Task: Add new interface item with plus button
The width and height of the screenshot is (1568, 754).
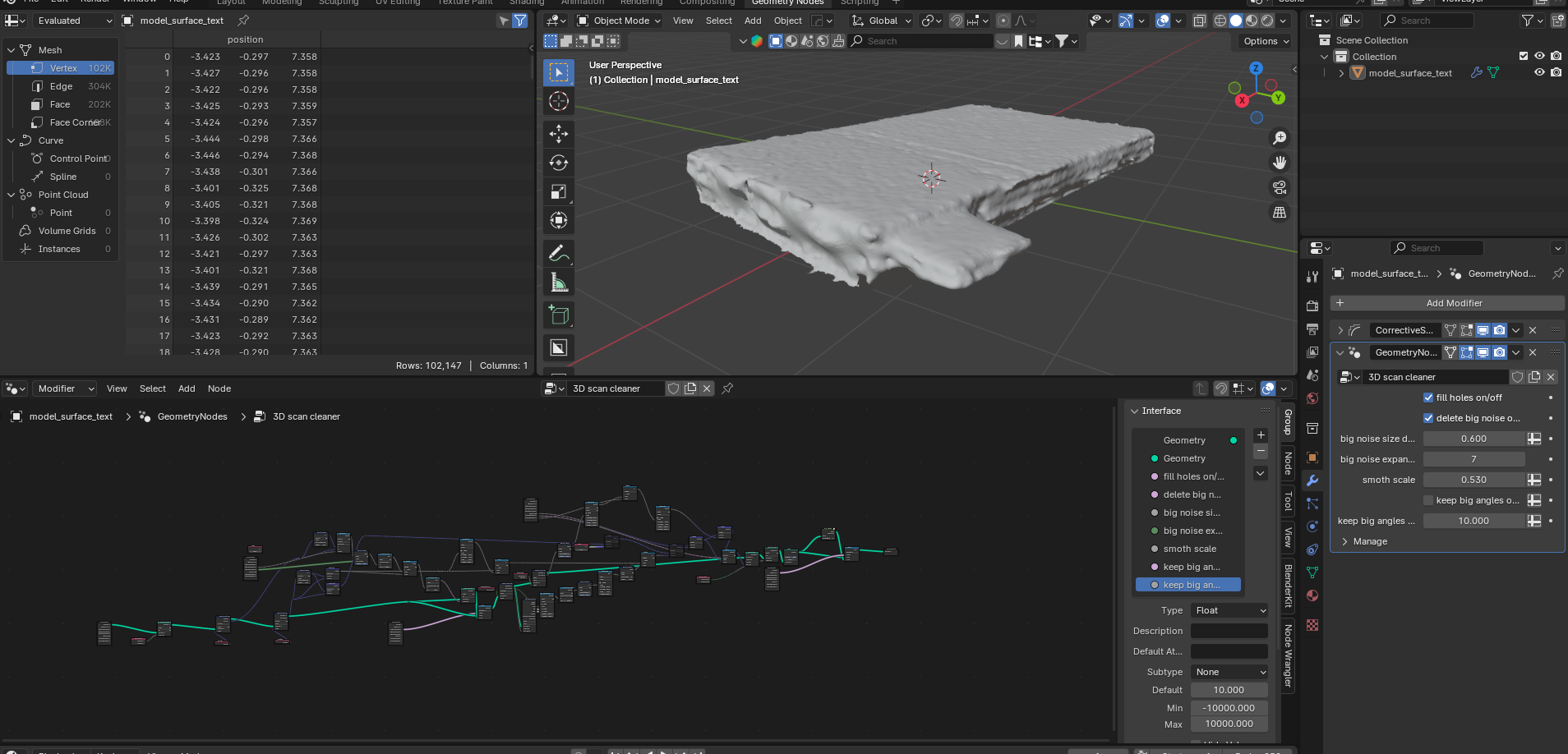Action: (1261, 435)
